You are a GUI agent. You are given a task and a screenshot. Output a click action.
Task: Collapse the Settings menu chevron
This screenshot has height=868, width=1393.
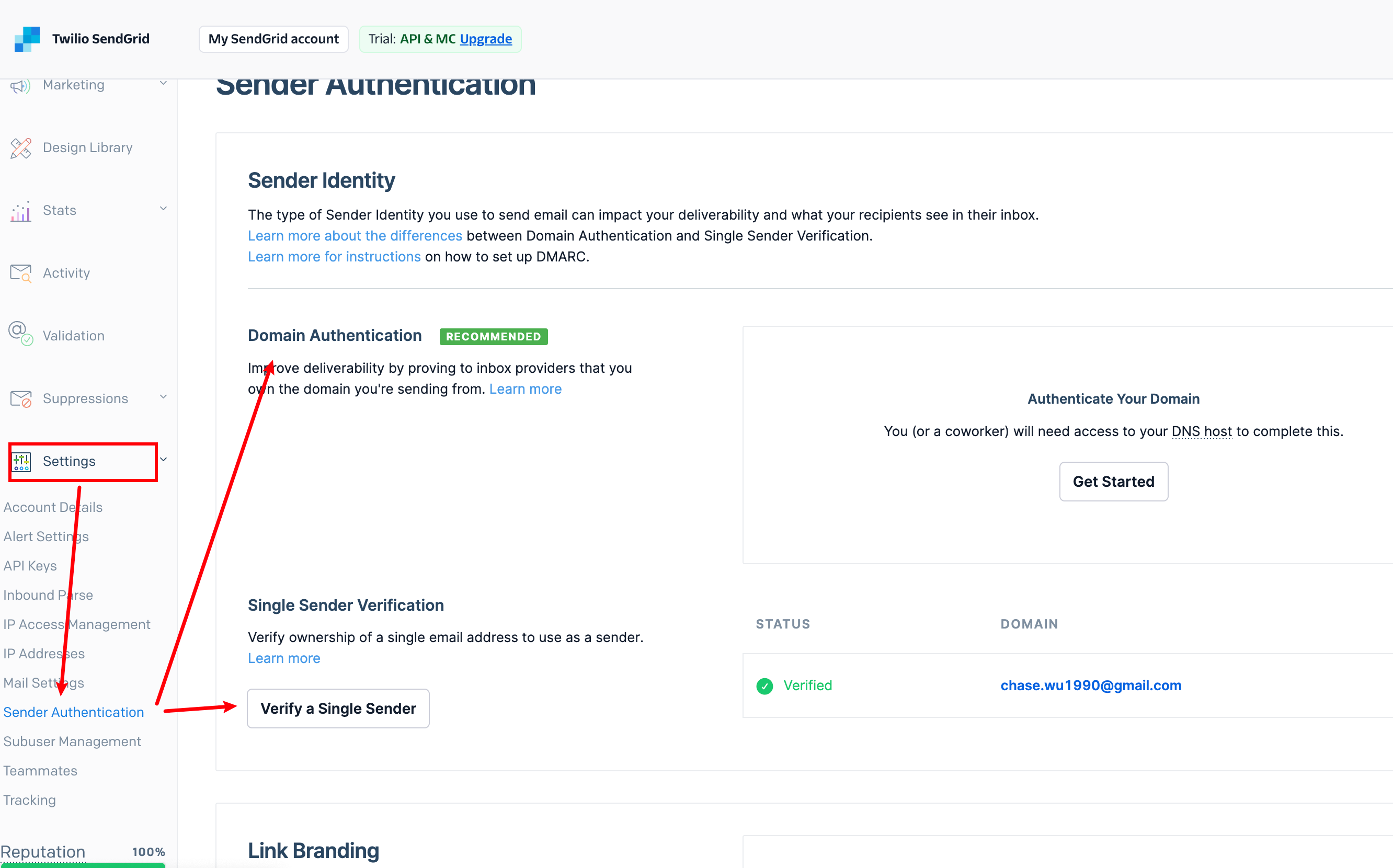163,460
